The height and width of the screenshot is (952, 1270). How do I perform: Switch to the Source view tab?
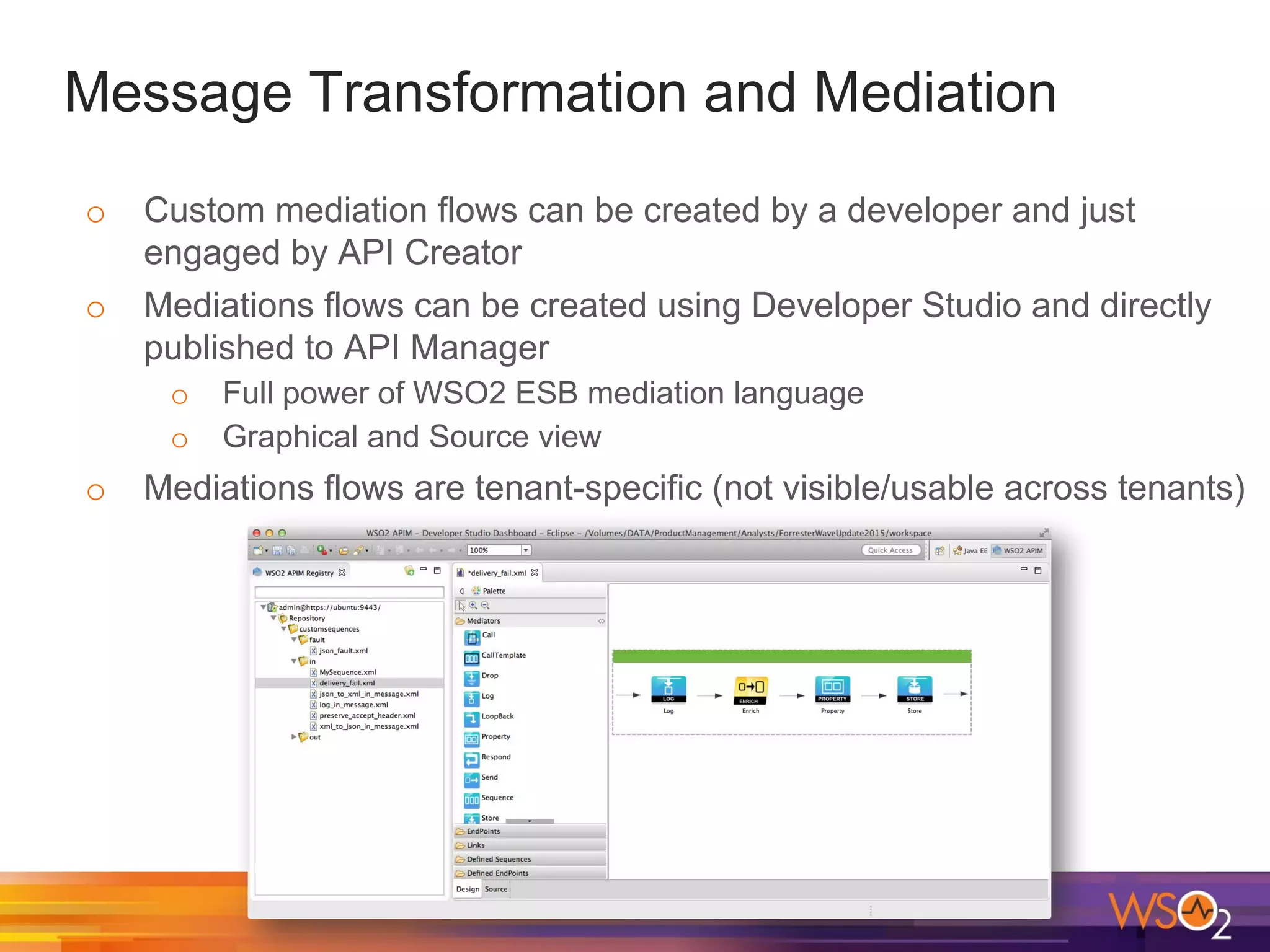coord(495,889)
